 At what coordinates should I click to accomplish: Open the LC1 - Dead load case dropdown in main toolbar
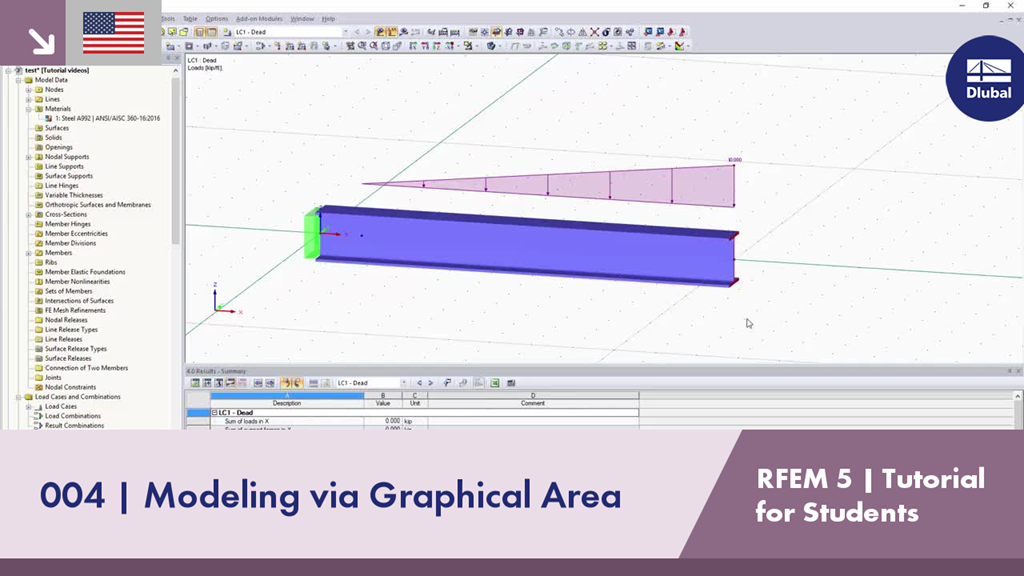[345, 32]
